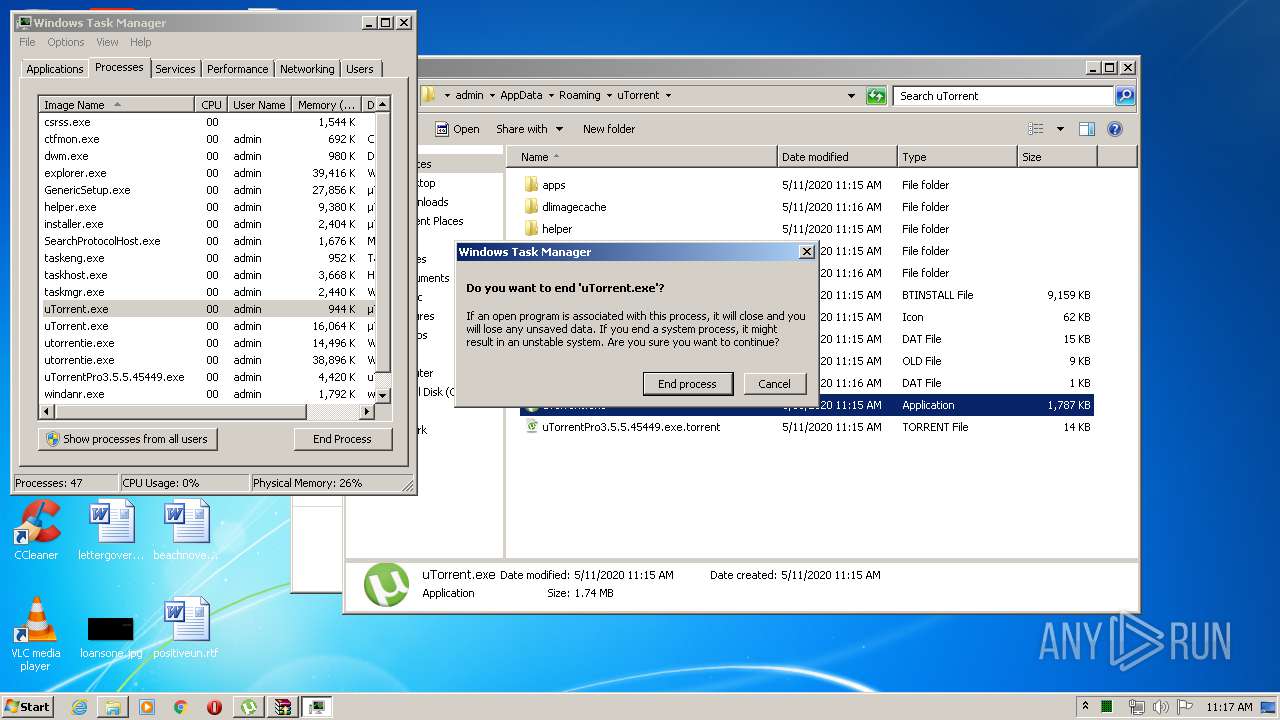This screenshot has height=720, width=1280.
Task: Switch to the Services tab
Action: [175, 69]
